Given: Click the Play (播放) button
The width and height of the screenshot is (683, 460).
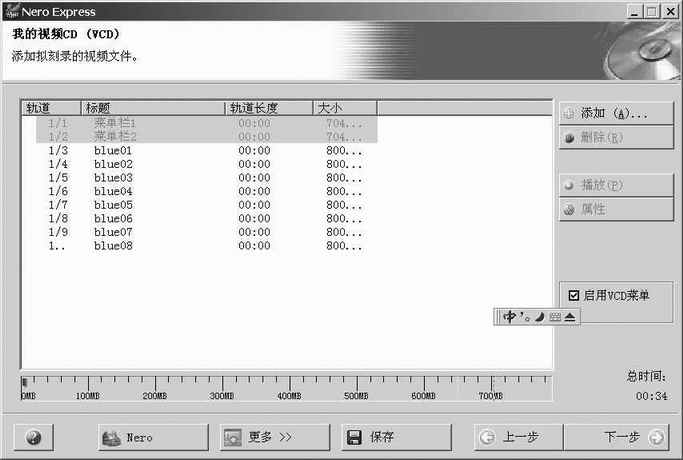Looking at the screenshot, I should (616, 186).
